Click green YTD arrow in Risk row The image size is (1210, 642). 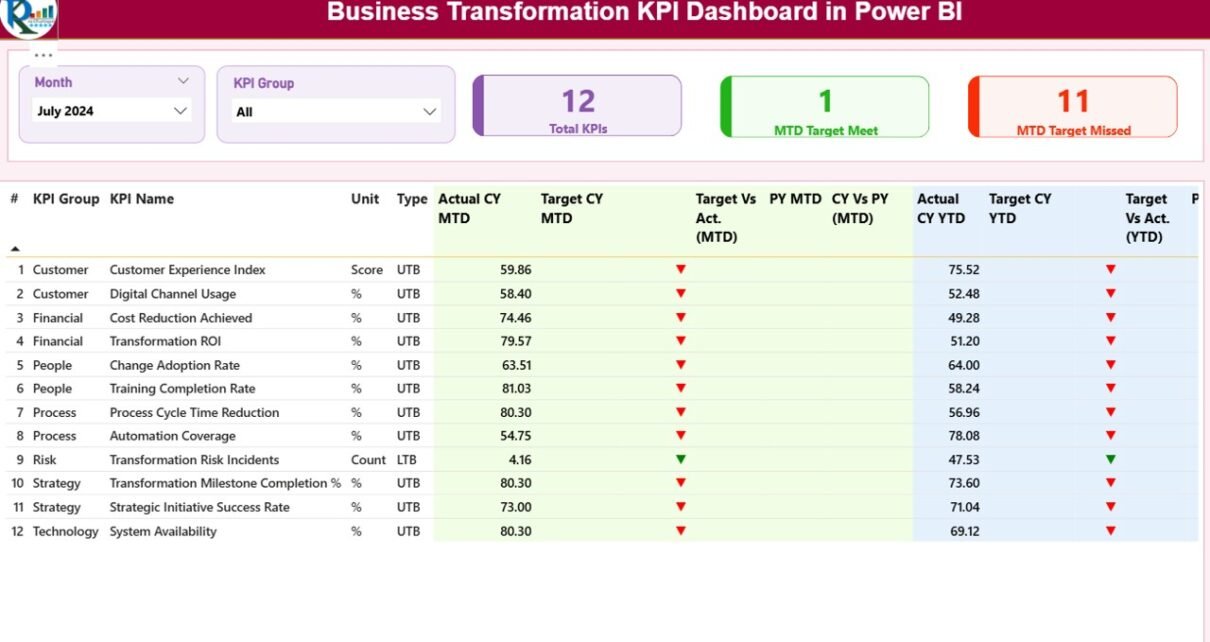click(x=1110, y=460)
